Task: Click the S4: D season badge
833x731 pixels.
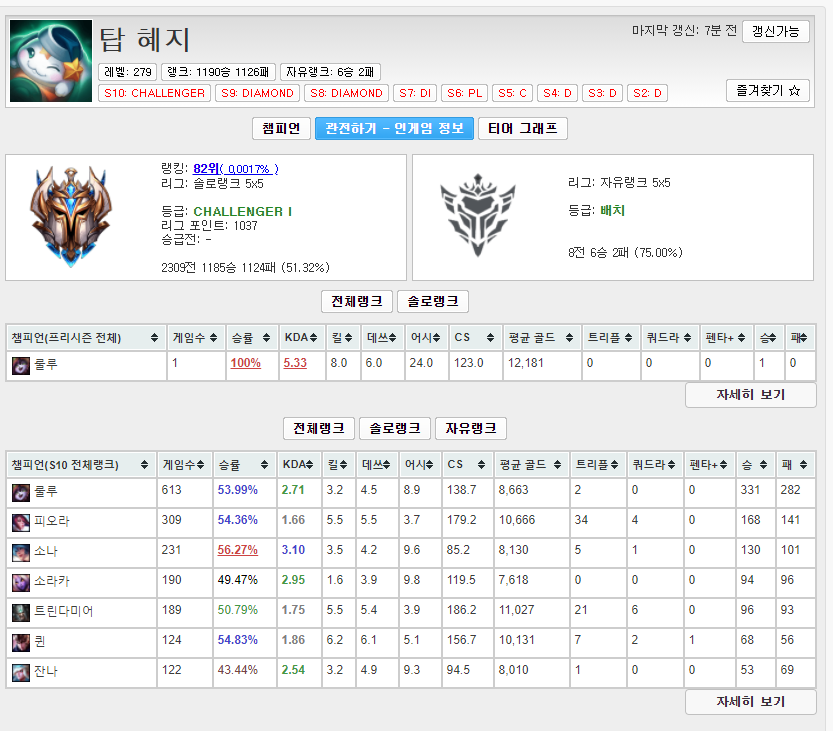Action: 557,93
